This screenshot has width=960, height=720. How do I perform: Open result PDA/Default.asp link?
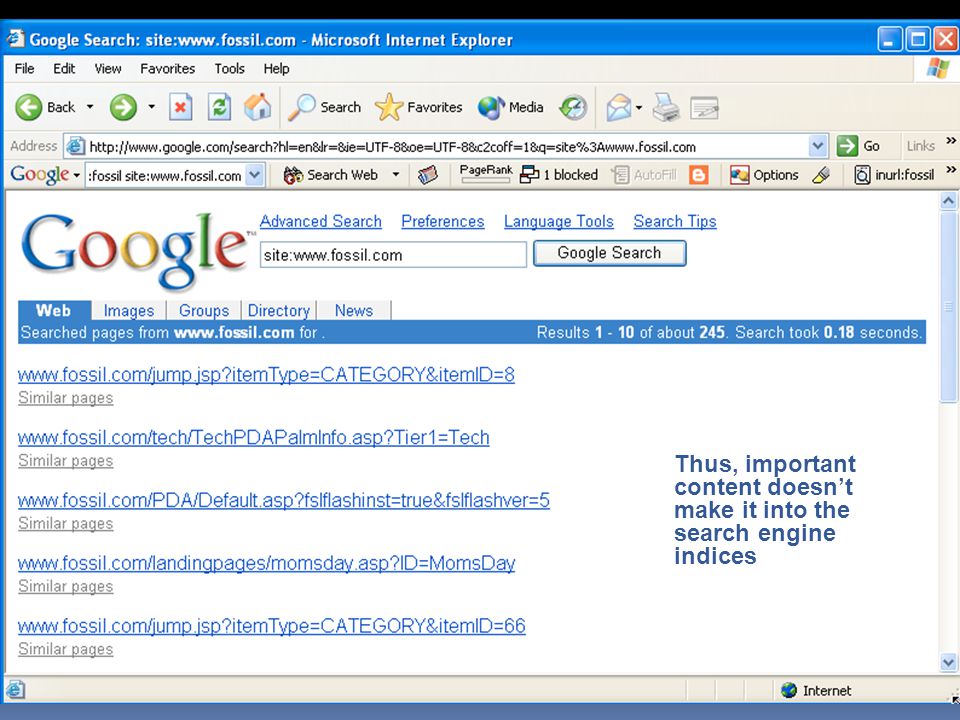click(283, 501)
